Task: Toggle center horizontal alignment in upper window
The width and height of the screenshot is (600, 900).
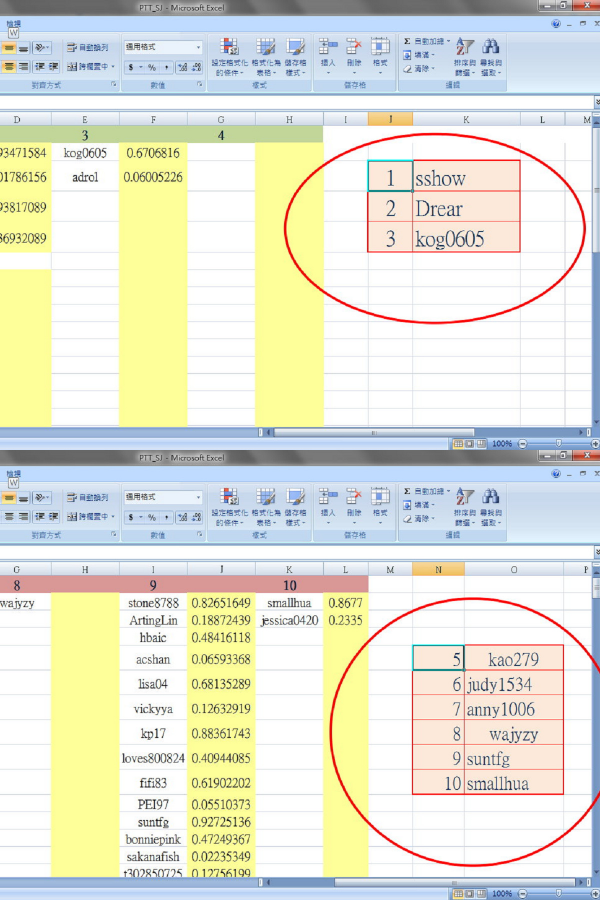Action: click(9, 67)
